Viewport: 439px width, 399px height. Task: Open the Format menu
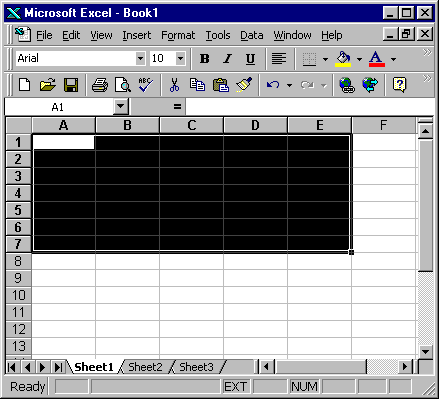click(178, 35)
